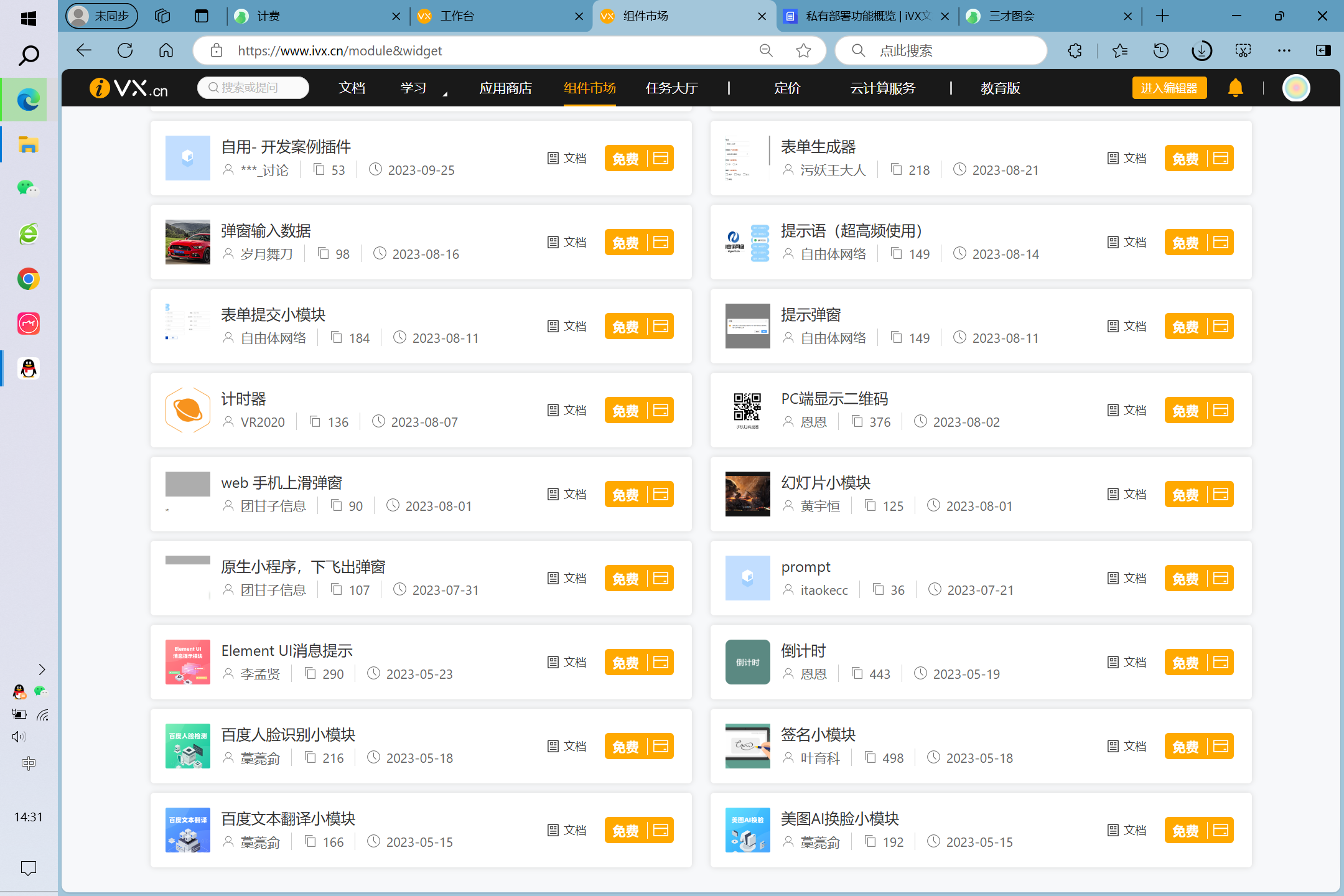This screenshot has width=1344, height=896.
Task: Open browser extensions puzzle icon
Action: click(1075, 50)
